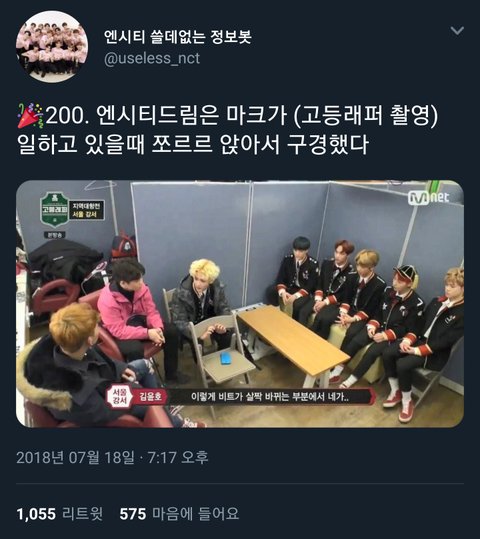The image size is (480, 539).
Task: Open the attached TV screenshot image
Action: 240,304
